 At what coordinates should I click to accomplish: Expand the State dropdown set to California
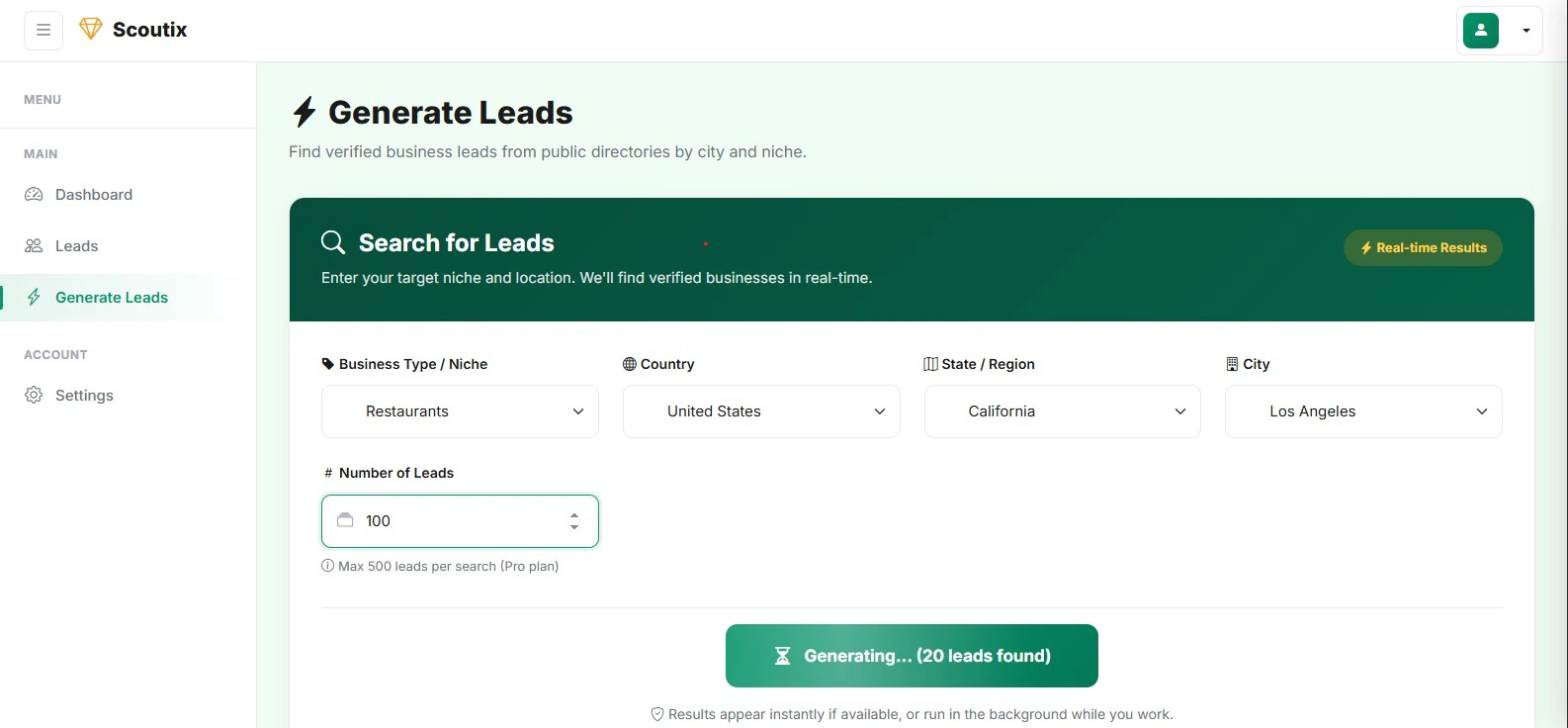(1061, 411)
